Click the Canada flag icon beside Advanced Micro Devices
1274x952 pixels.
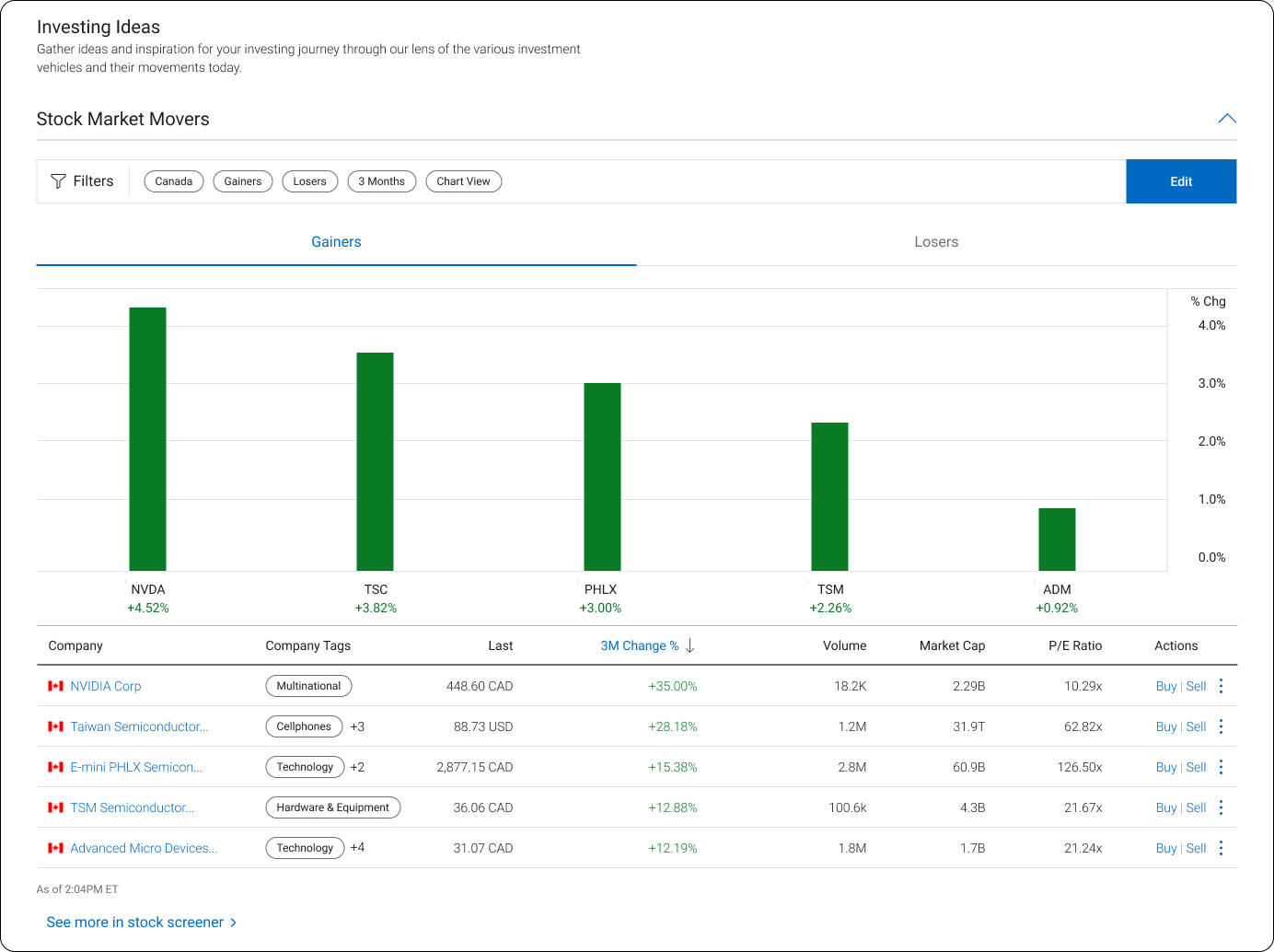[x=55, y=848]
